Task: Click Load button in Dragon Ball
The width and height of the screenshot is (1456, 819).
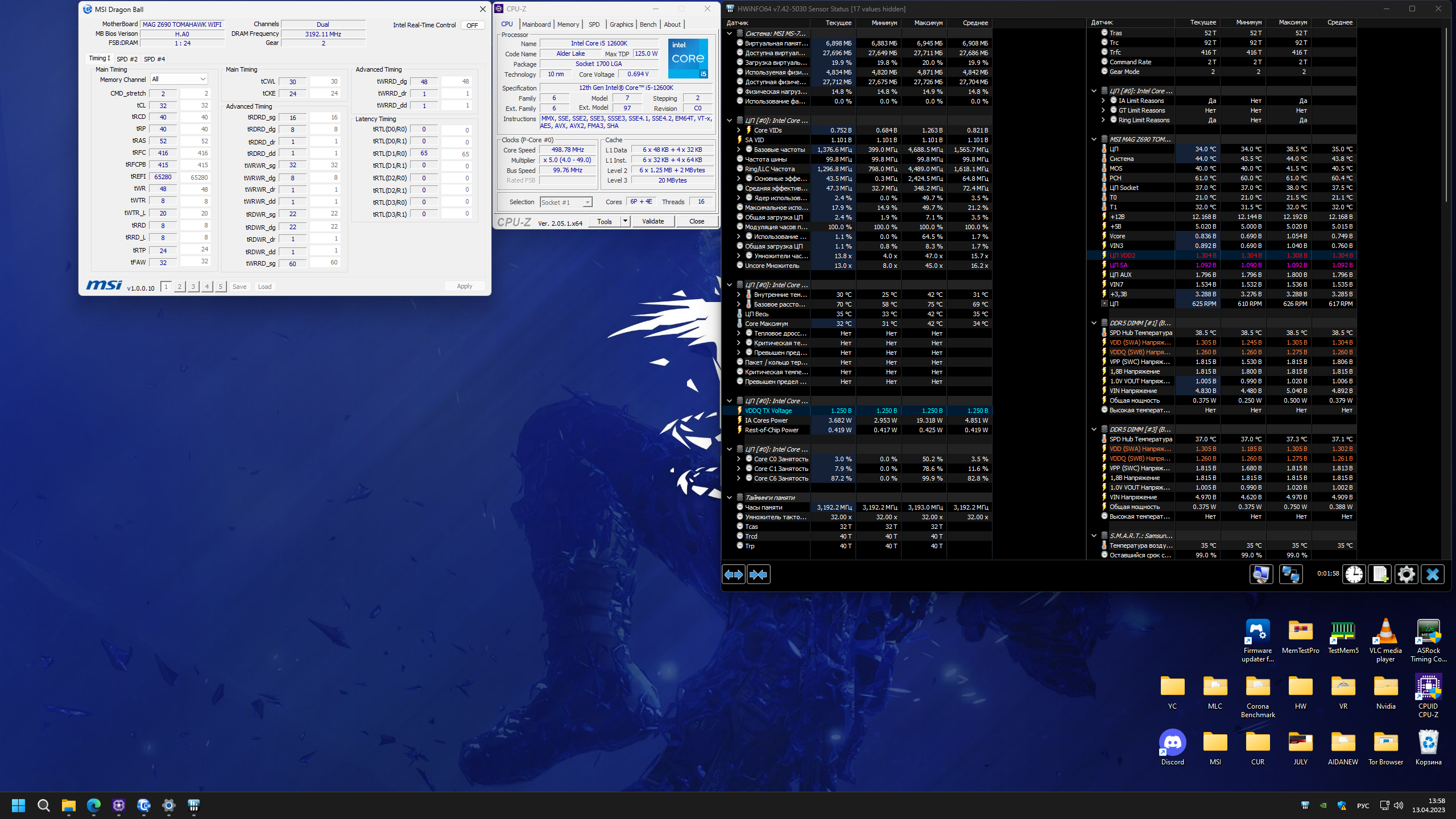Action: click(264, 287)
